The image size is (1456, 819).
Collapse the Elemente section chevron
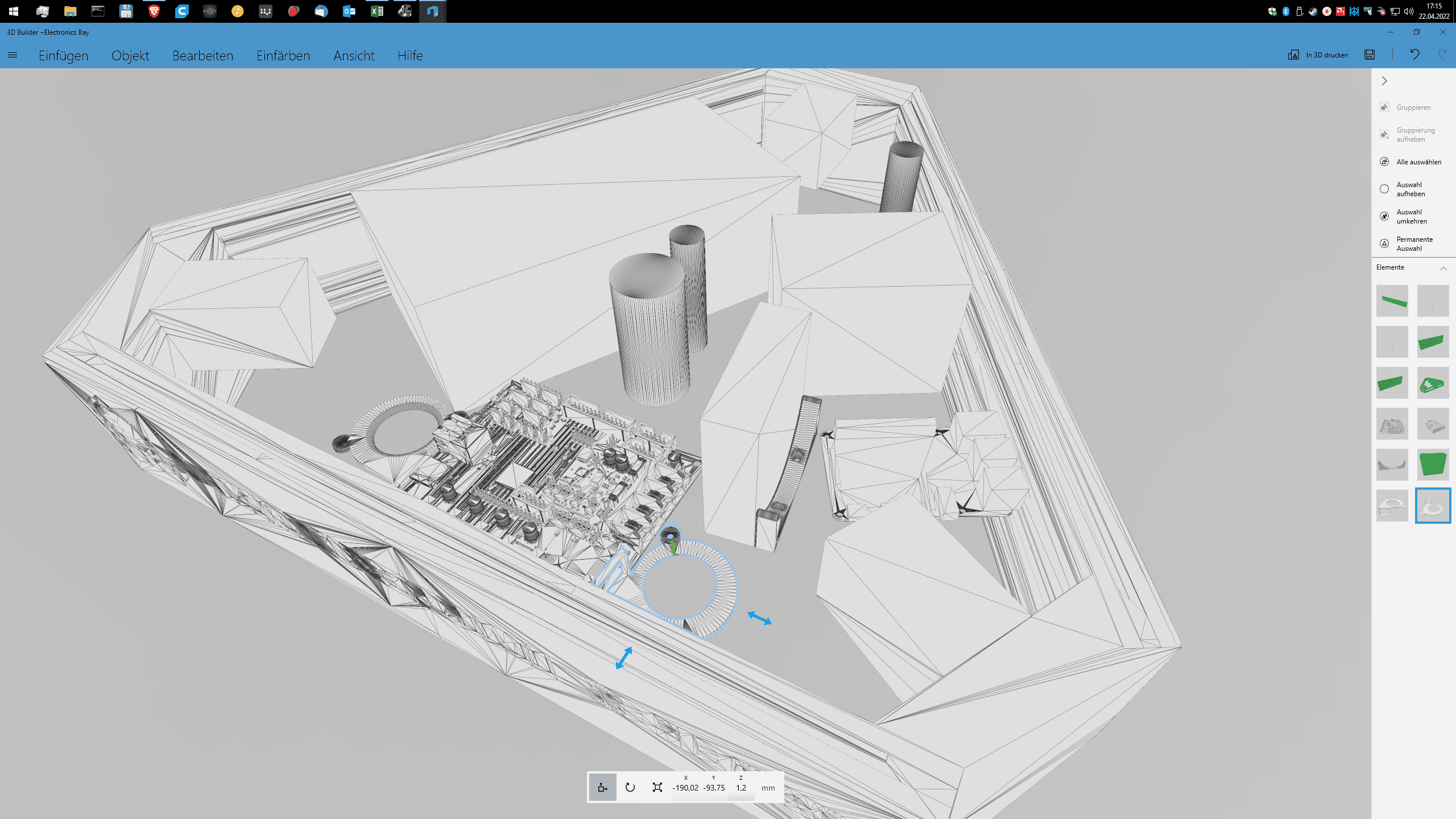click(x=1443, y=268)
